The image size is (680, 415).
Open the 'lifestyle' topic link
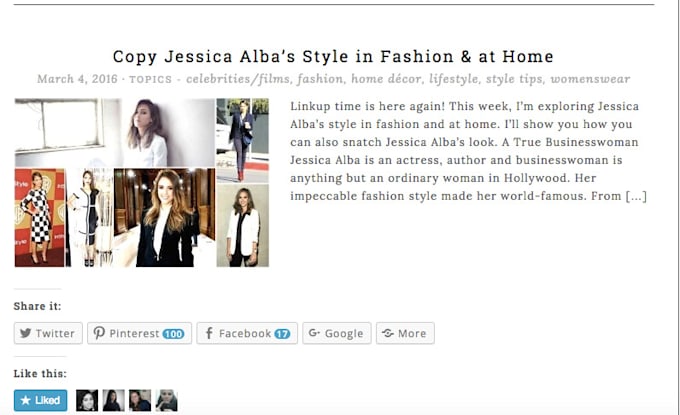point(454,79)
